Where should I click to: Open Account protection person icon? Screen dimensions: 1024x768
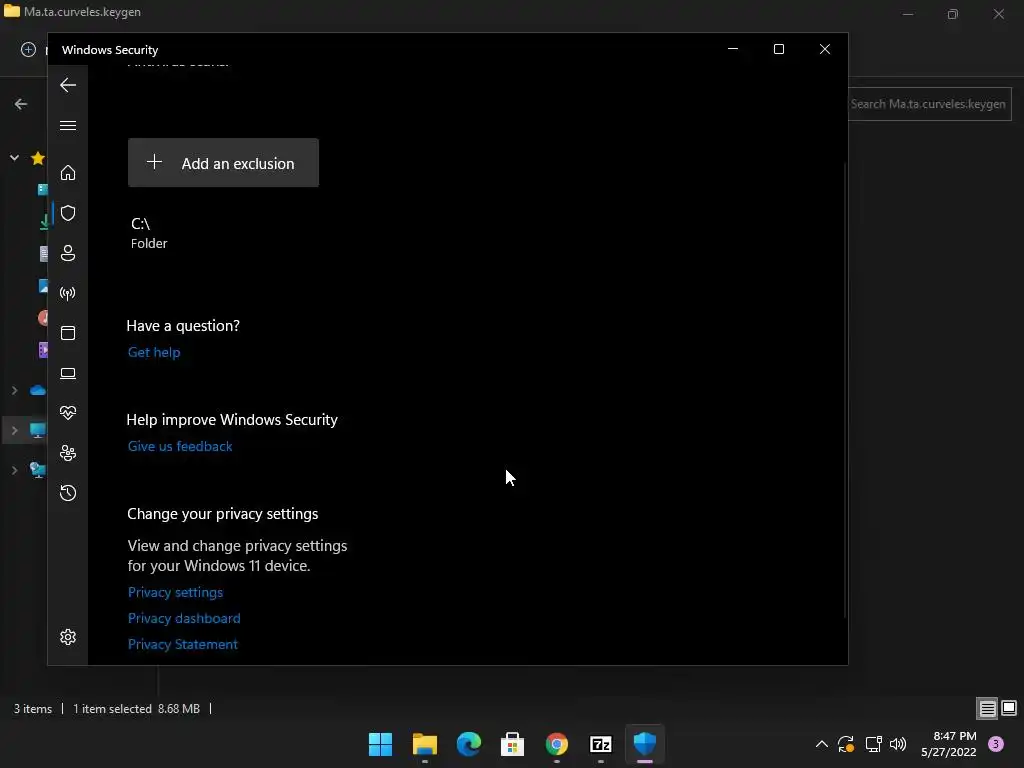click(x=68, y=253)
